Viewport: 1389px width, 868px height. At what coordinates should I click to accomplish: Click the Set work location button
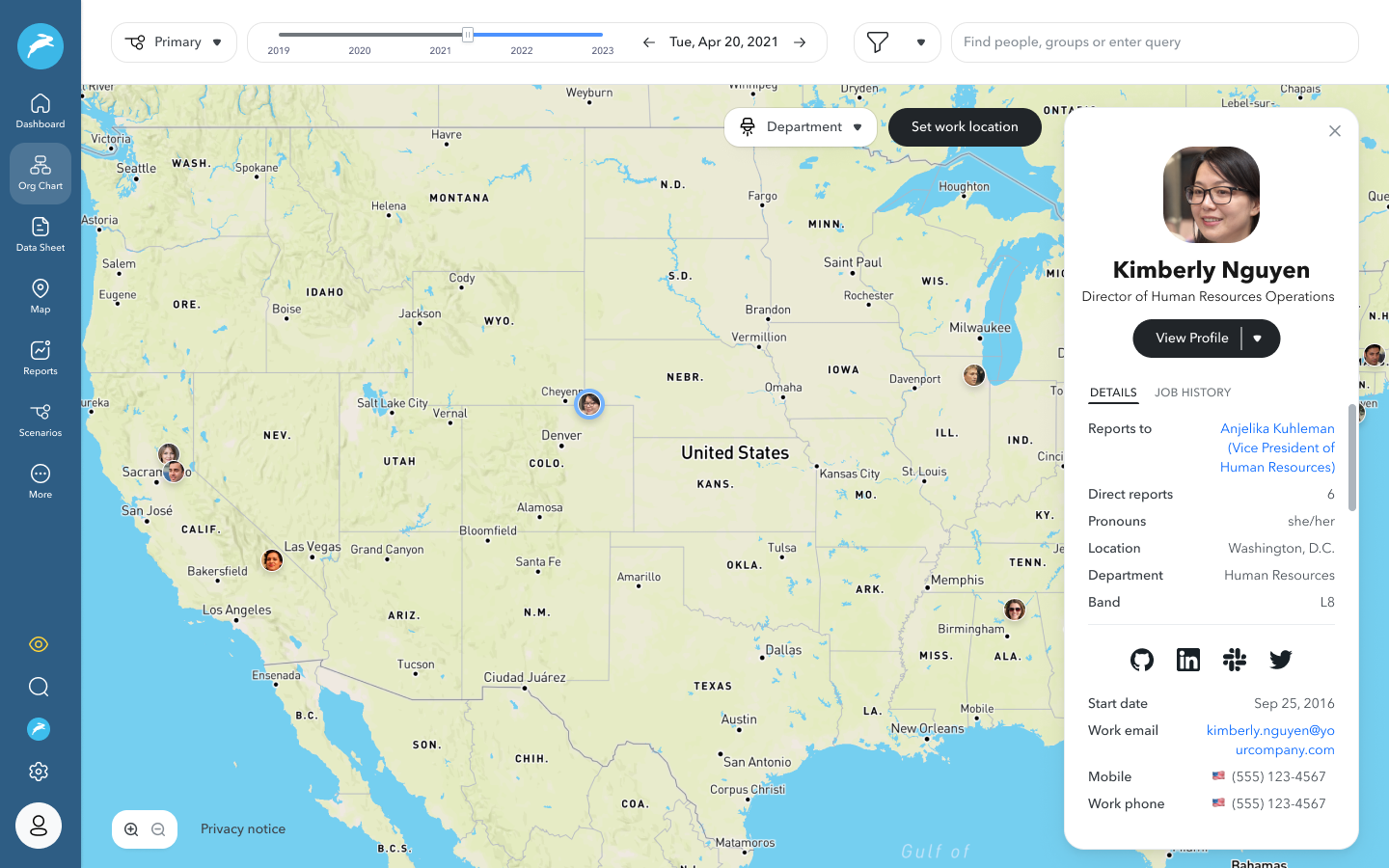pos(964,126)
